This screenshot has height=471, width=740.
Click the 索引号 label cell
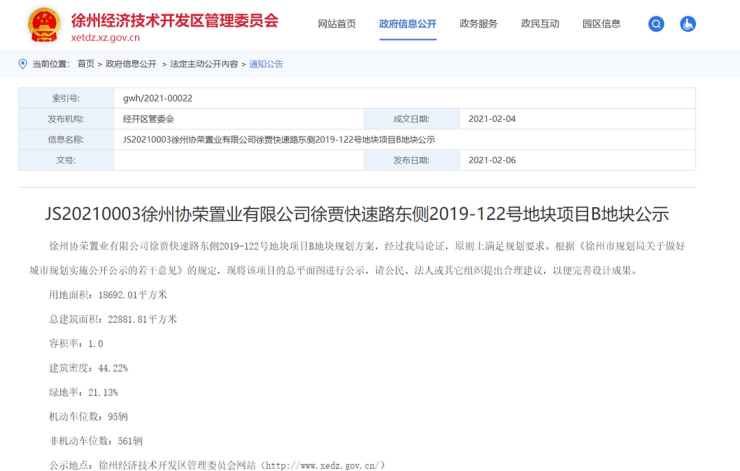pyautogui.click(x=66, y=98)
